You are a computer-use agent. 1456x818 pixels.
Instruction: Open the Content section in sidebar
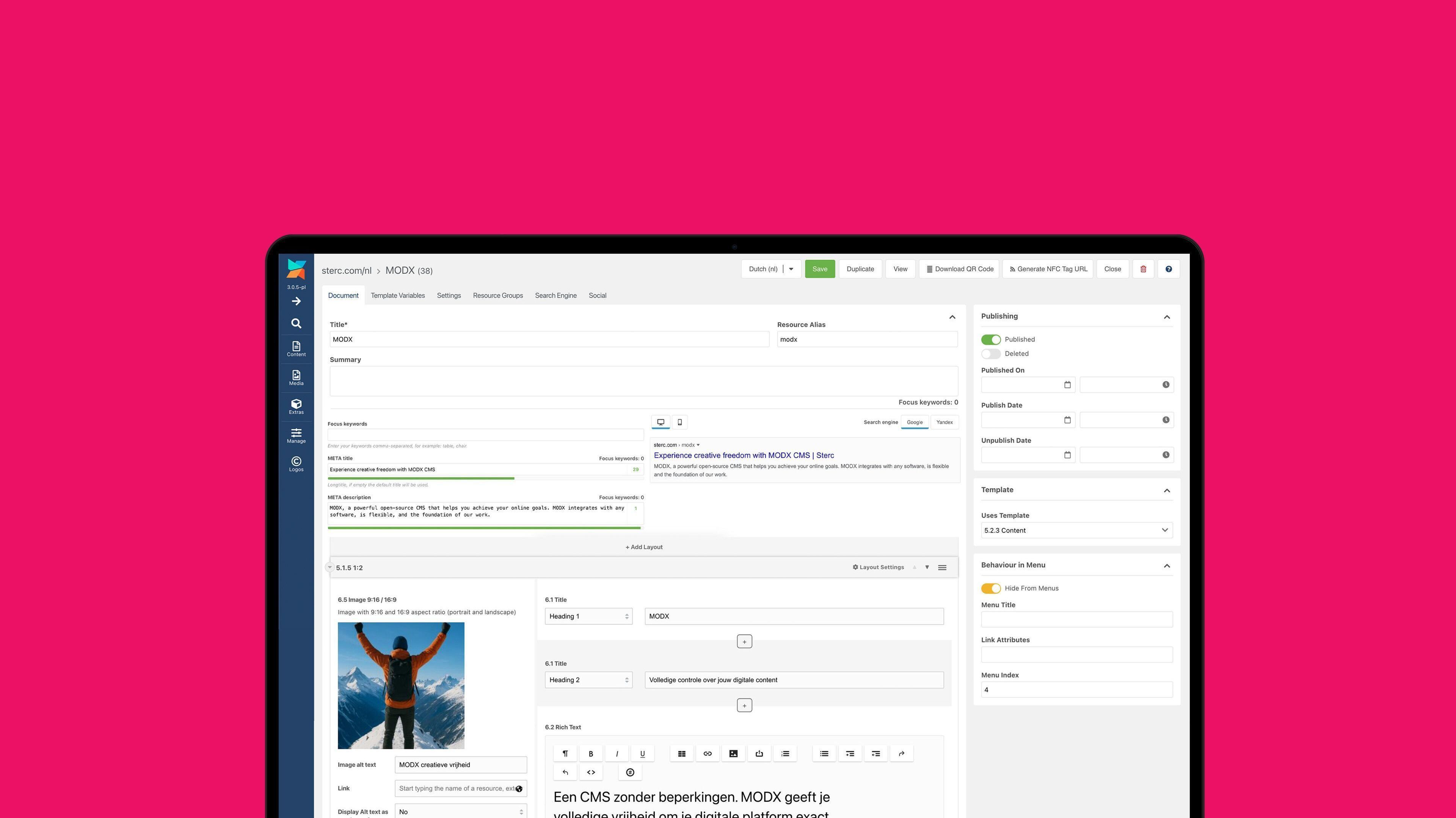pyautogui.click(x=296, y=349)
